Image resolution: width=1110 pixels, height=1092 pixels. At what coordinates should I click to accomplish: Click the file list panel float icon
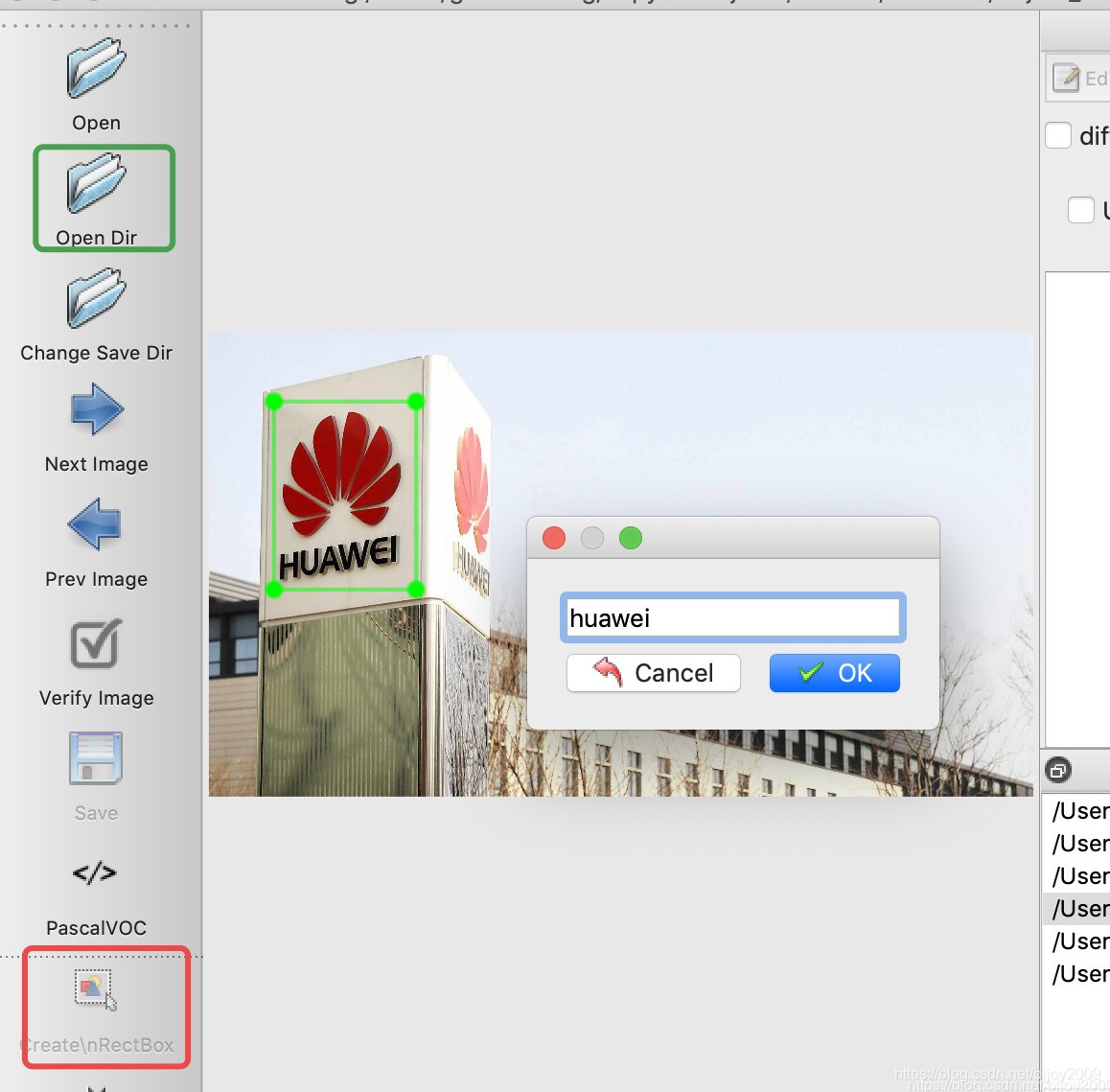pos(1058,770)
